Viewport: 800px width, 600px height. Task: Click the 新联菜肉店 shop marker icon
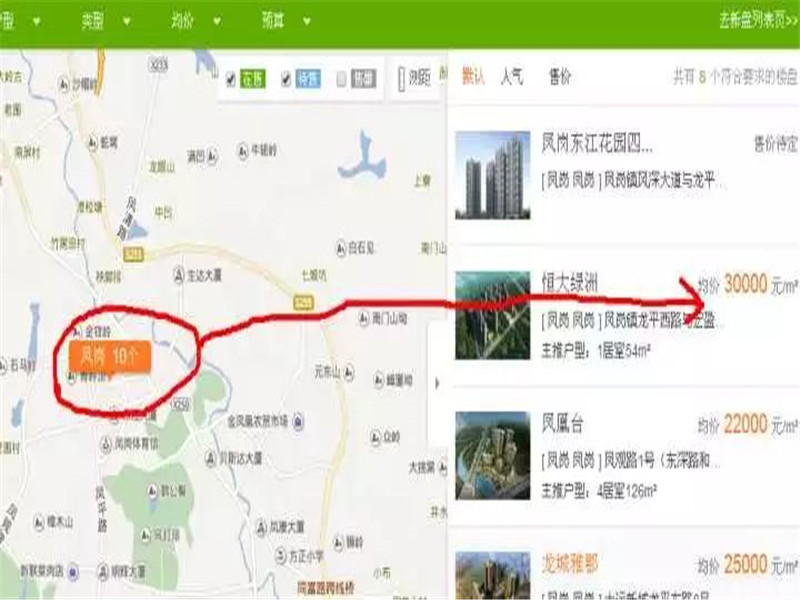pos(73,571)
